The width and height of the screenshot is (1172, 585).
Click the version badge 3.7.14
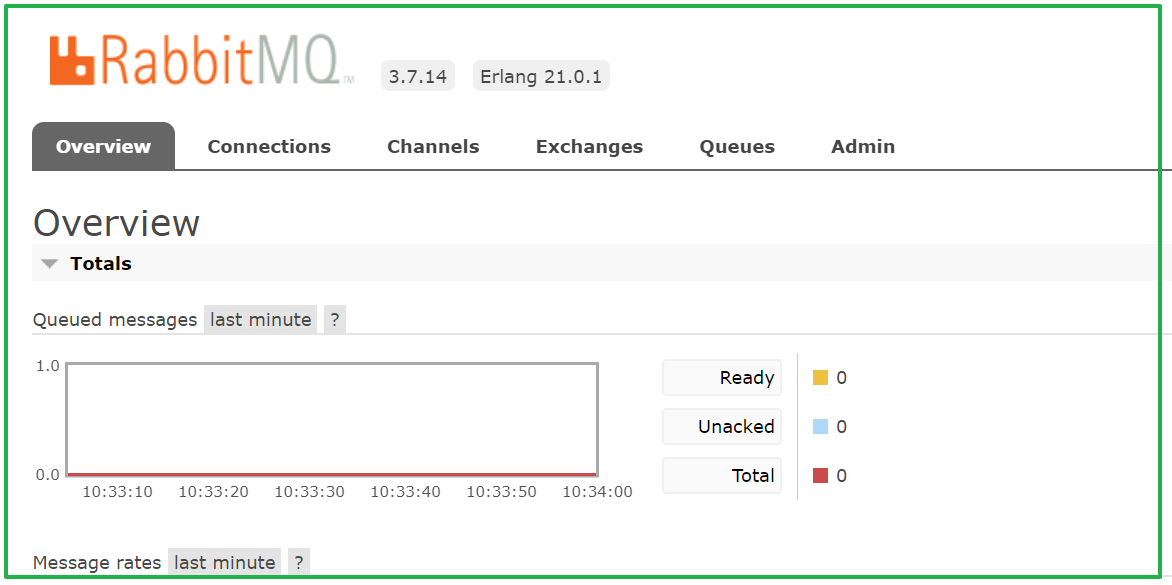[418, 77]
